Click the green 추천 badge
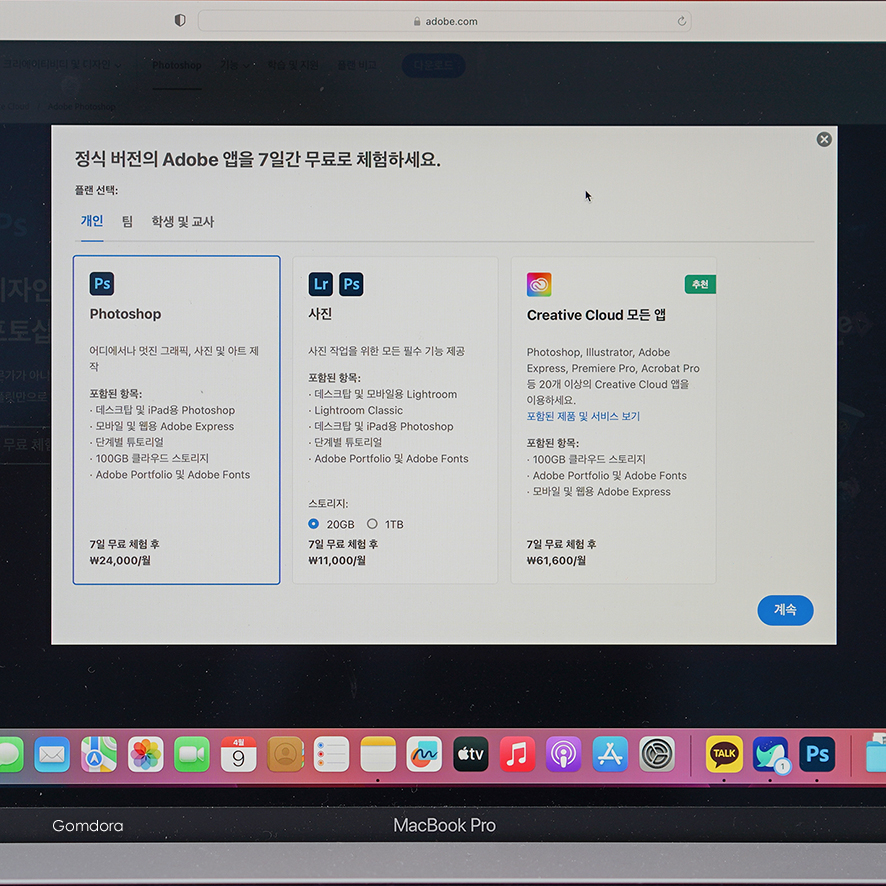This screenshot has height=886, width=886. click(x=700, y=284)
